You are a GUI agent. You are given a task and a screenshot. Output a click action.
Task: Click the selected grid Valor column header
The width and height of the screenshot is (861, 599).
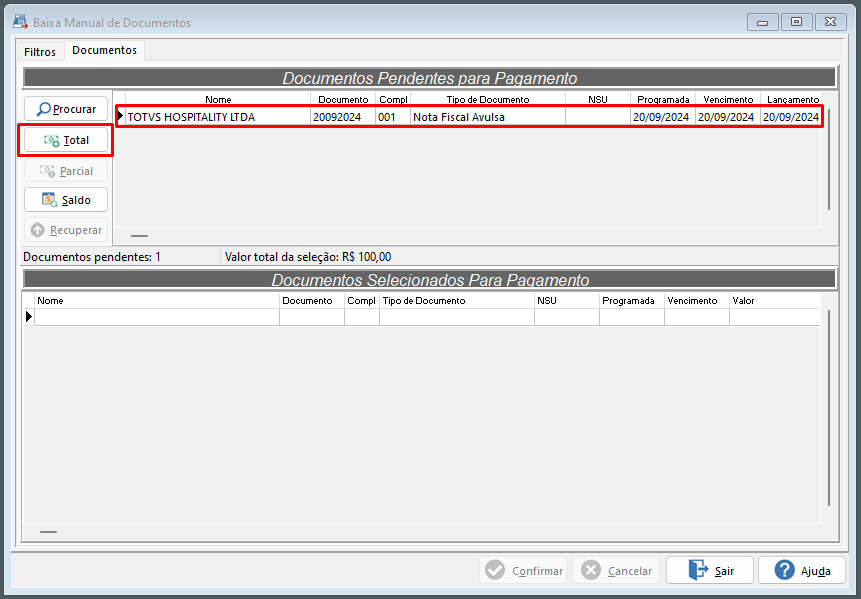[x=775, y=301]
